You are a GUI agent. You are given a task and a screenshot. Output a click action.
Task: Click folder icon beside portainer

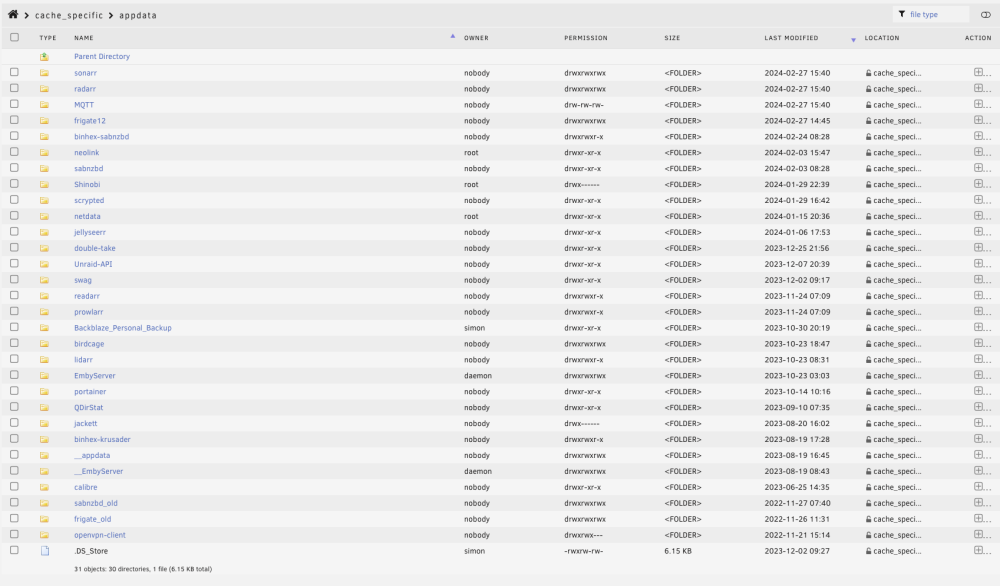[x=45, y=392]
